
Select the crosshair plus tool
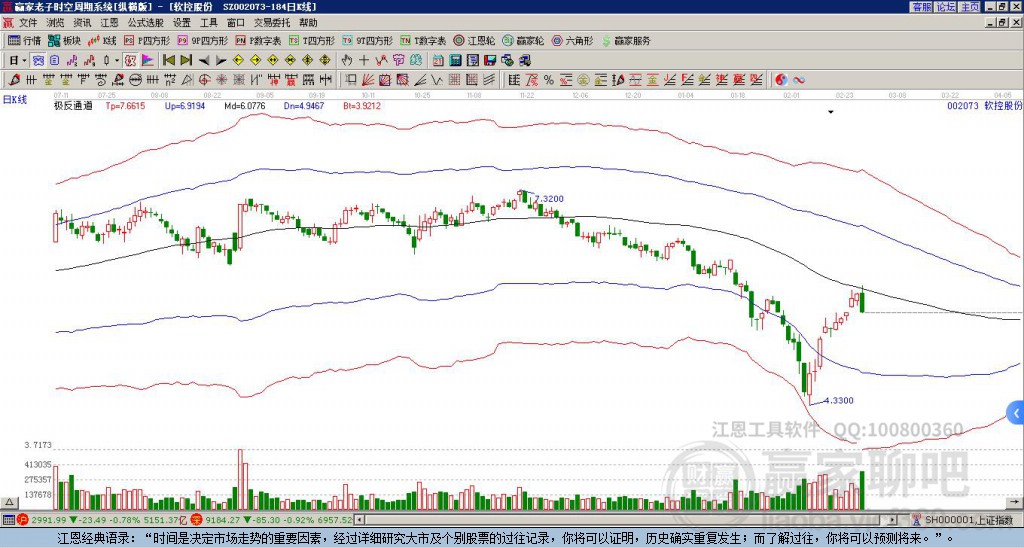[x=364, y=61]
